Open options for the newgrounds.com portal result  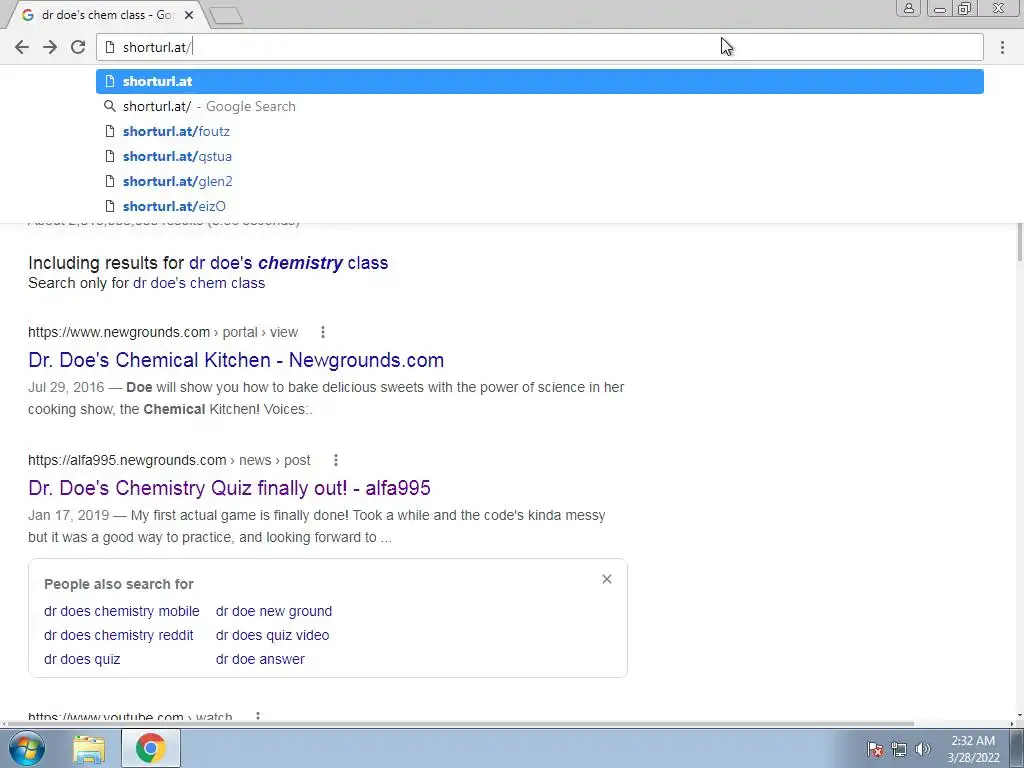pyautogui.click(x=323, y=332)
